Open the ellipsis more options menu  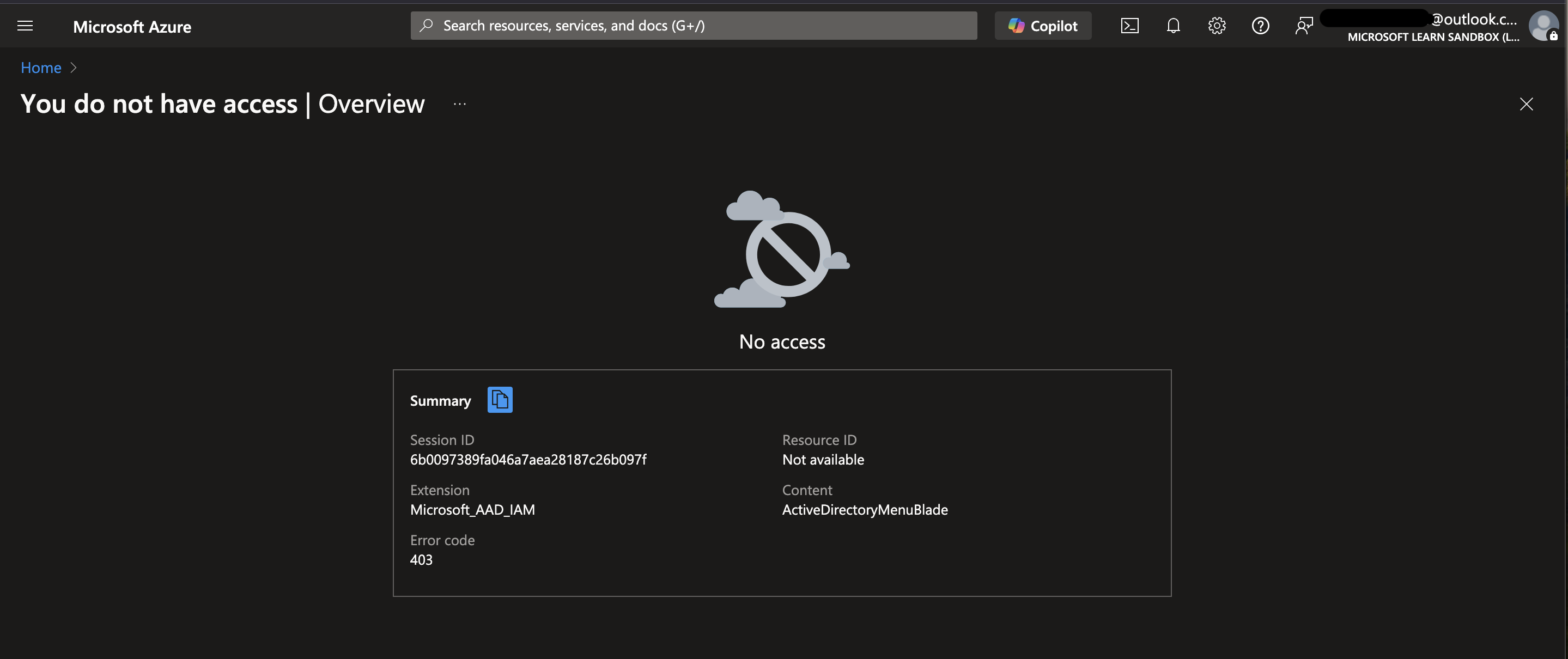click(460, 104)
